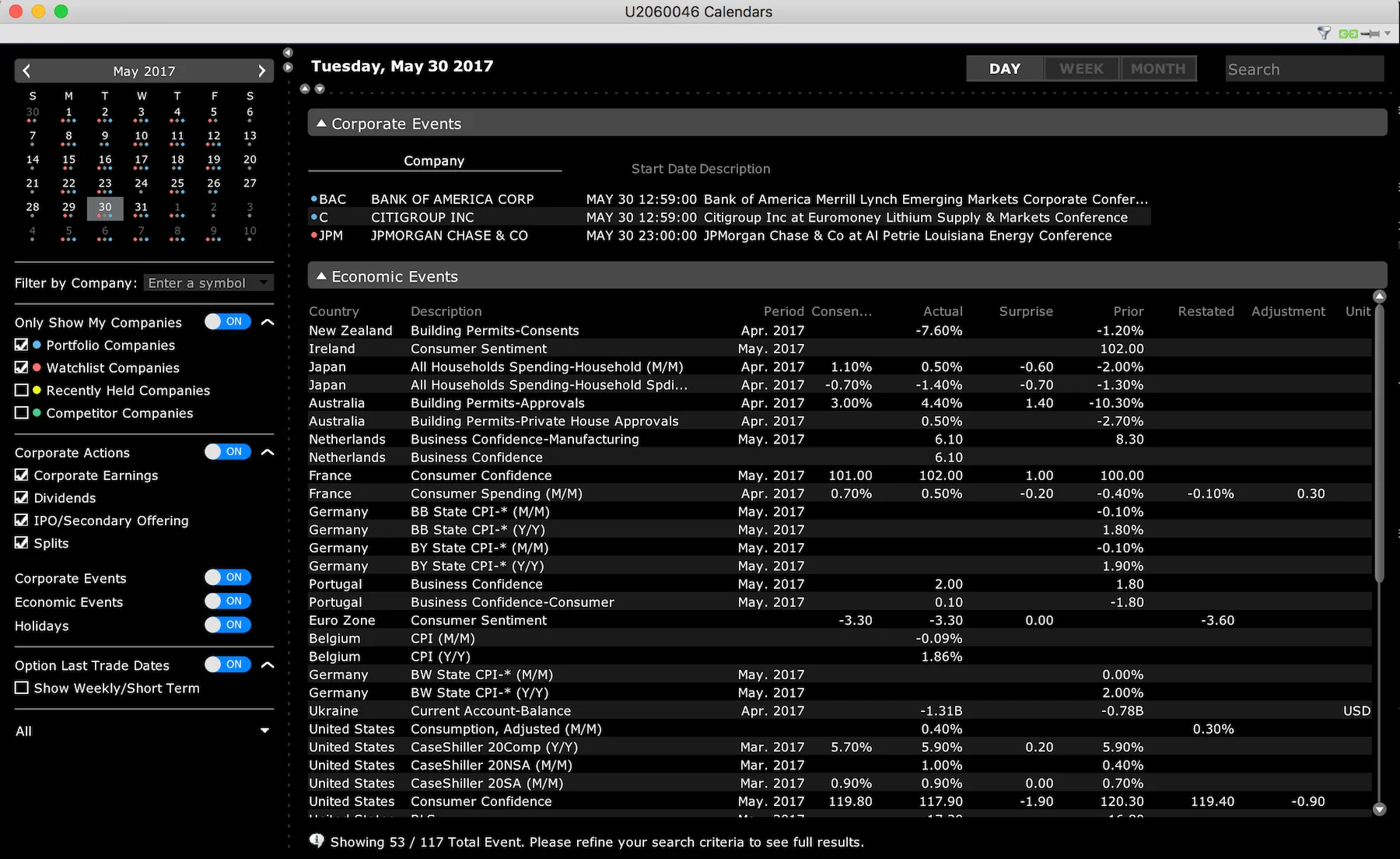Sort by Prior column header

click(1129, 311)
